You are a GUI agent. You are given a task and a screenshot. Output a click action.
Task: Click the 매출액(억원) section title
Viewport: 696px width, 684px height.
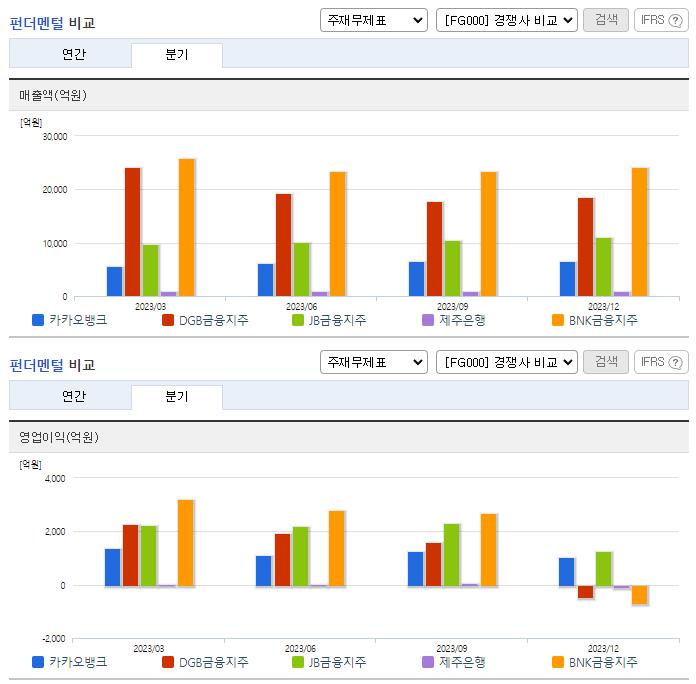click(53, 95)
